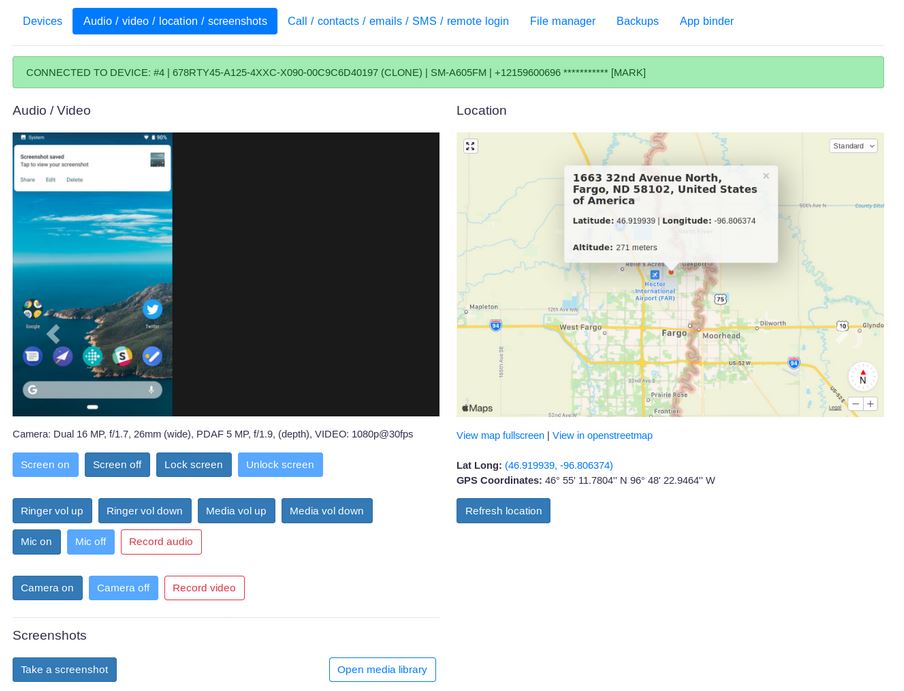The image size is (904, 691).
Task: Tap the messages app icon on phone
Action: pyautogui.click(x=33, y=356)
